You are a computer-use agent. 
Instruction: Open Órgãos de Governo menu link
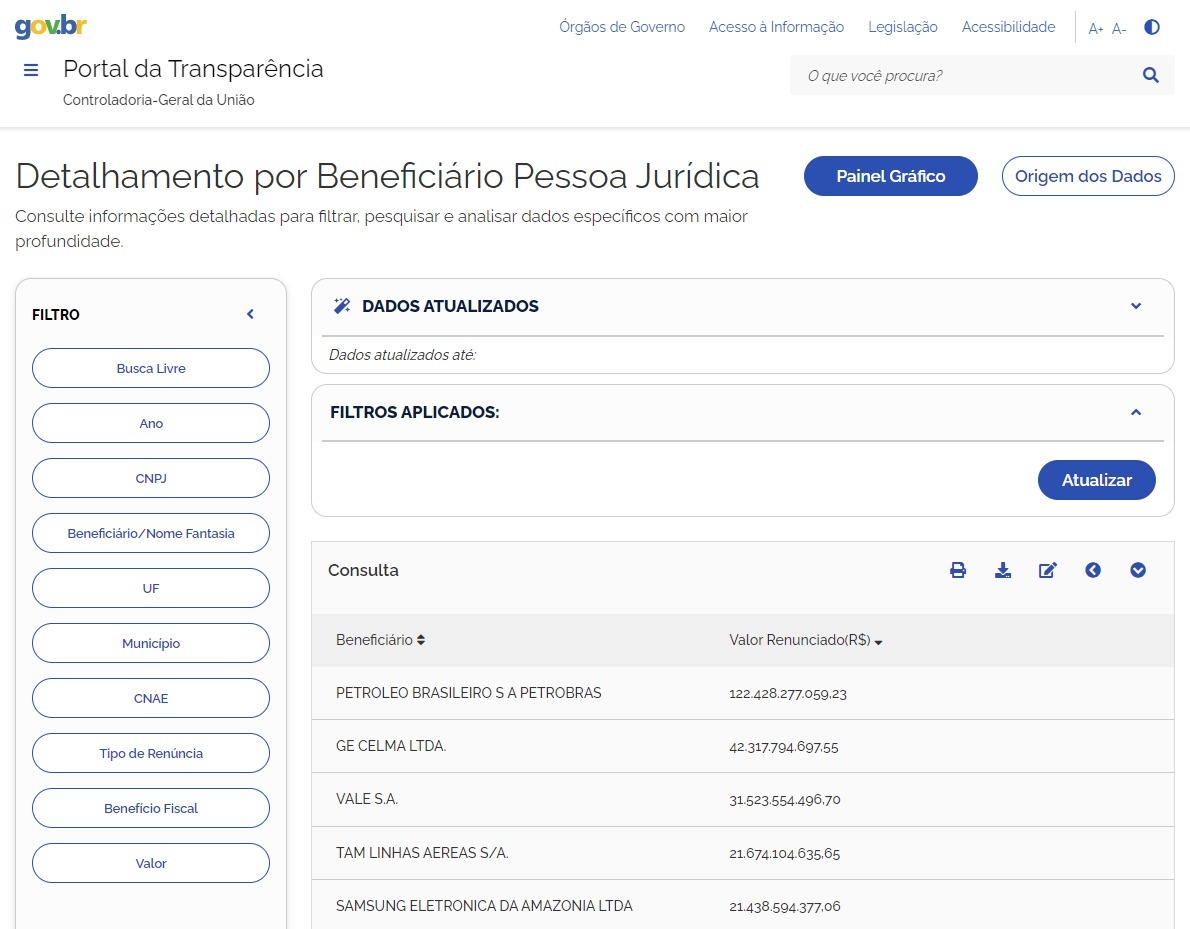pyautogui.click(x=622, y=27)
